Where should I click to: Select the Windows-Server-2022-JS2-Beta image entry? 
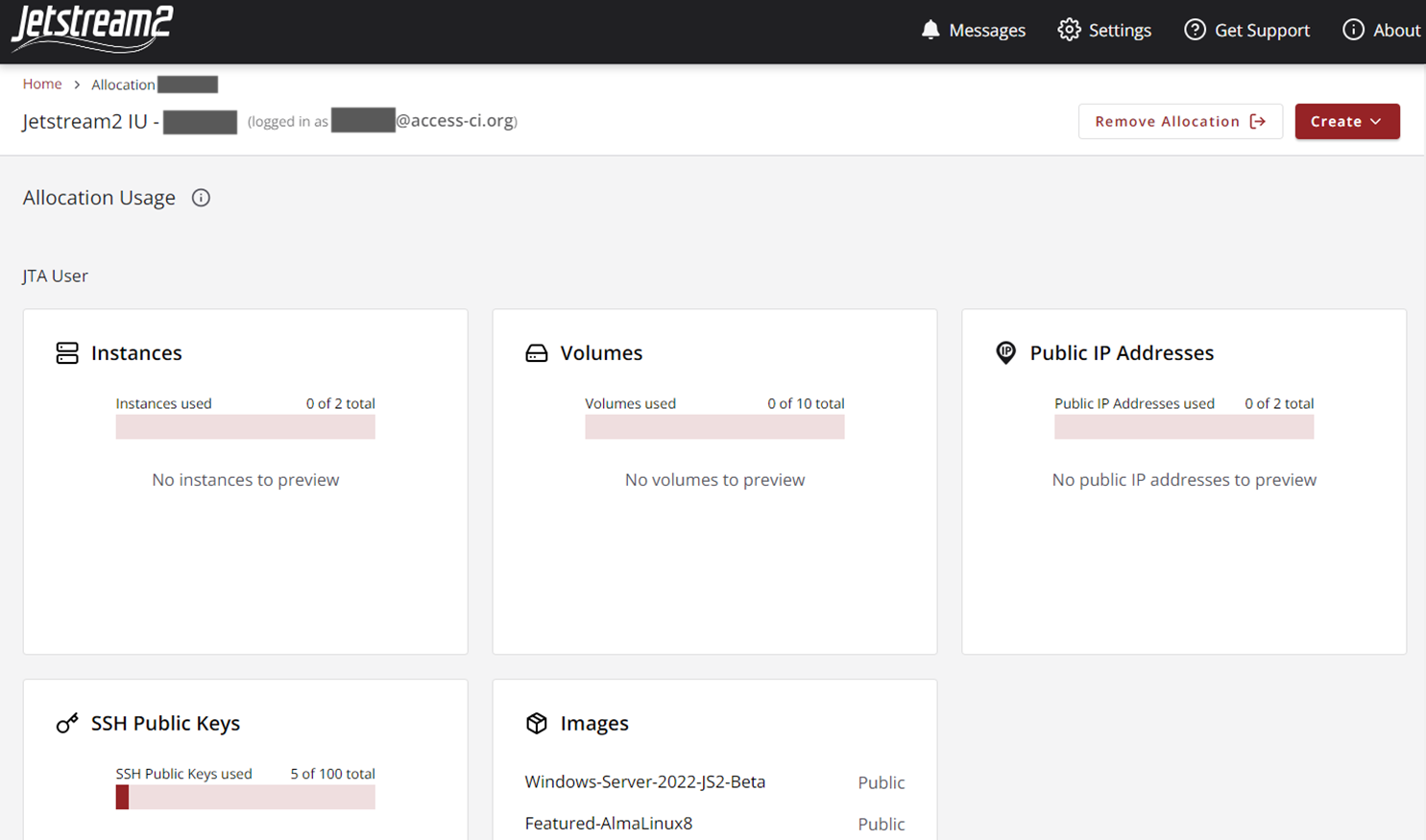(x=644, y=782)
